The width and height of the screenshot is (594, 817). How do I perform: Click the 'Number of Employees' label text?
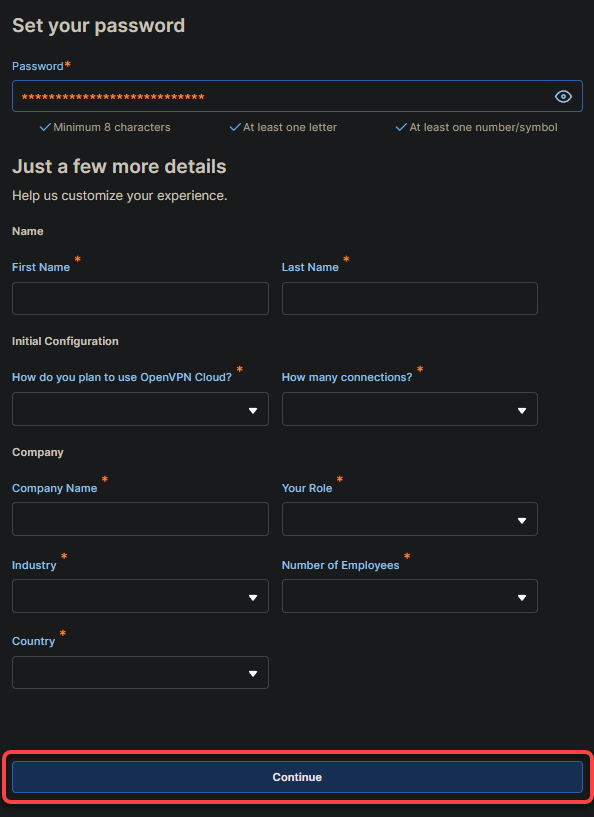340,565
